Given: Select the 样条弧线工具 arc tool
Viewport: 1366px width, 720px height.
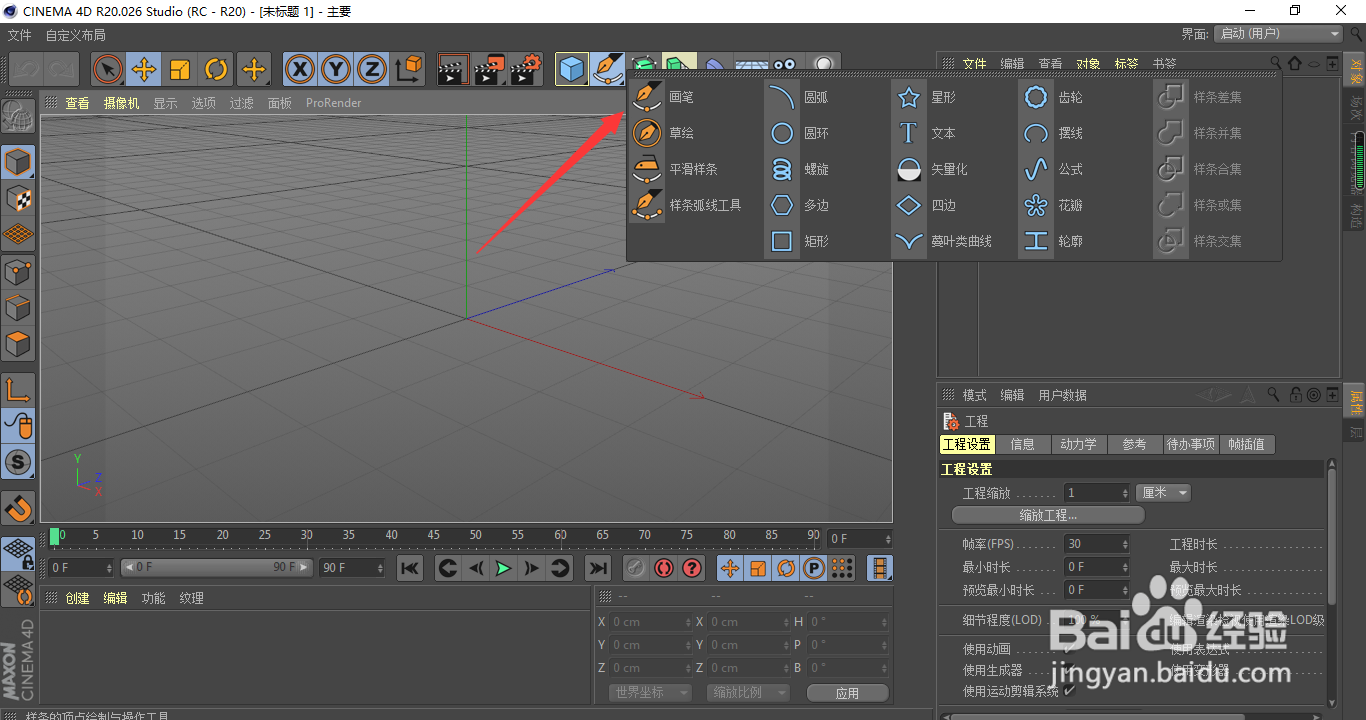Looking at the screenshot, I should tap(688, 205).
